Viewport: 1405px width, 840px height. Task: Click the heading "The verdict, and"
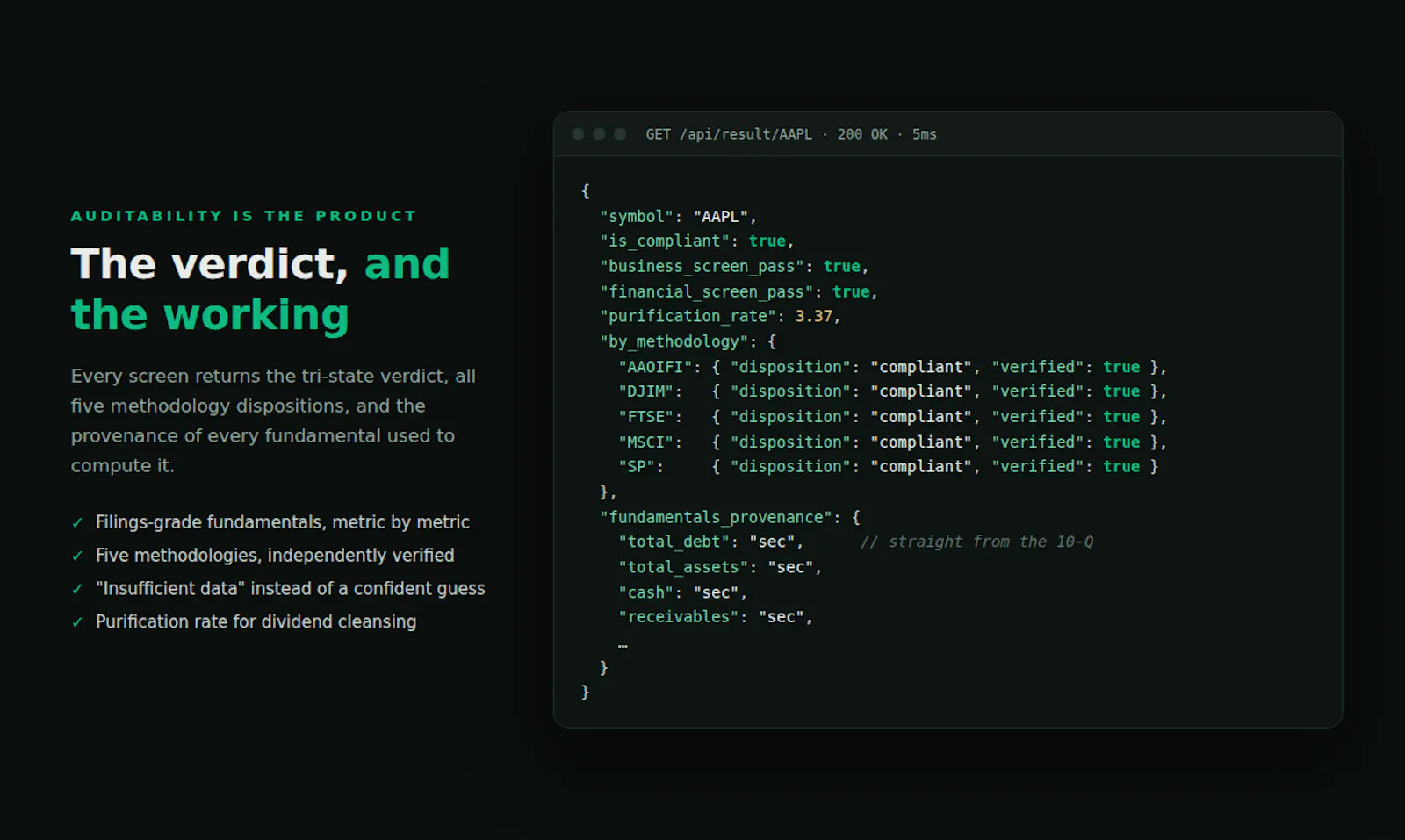(x=260, y=263)
